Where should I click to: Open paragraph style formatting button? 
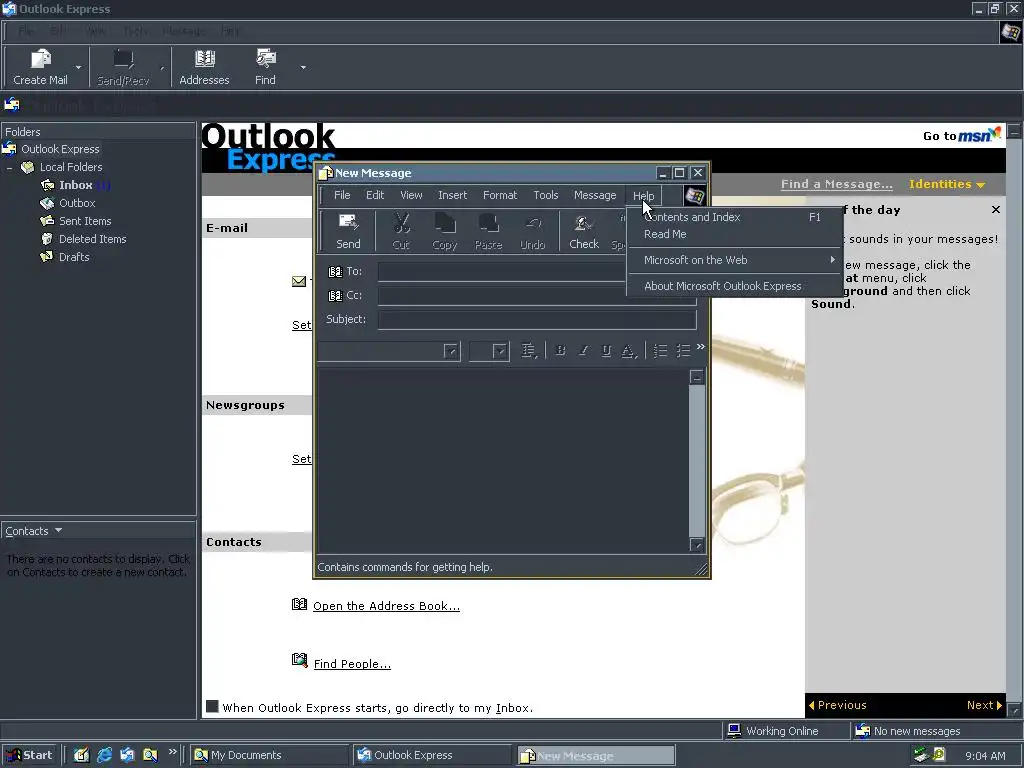(x=529, y=351)
